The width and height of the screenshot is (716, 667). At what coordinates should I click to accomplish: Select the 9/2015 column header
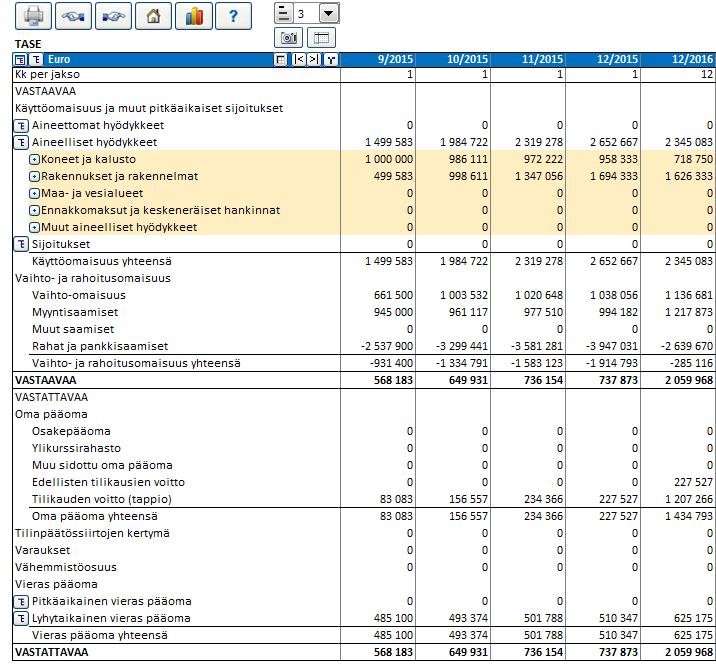point(378,59)
